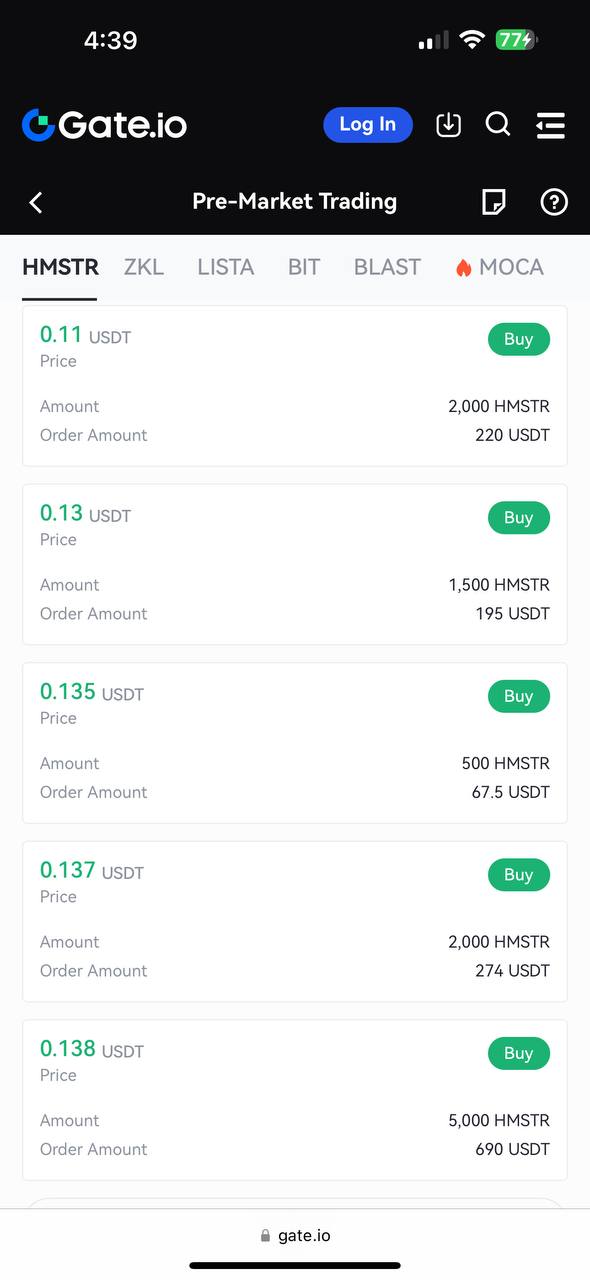This screenshot has height=1280, width=590.
Task: Open the orders note icon beside the title
Action: [492, 202]
